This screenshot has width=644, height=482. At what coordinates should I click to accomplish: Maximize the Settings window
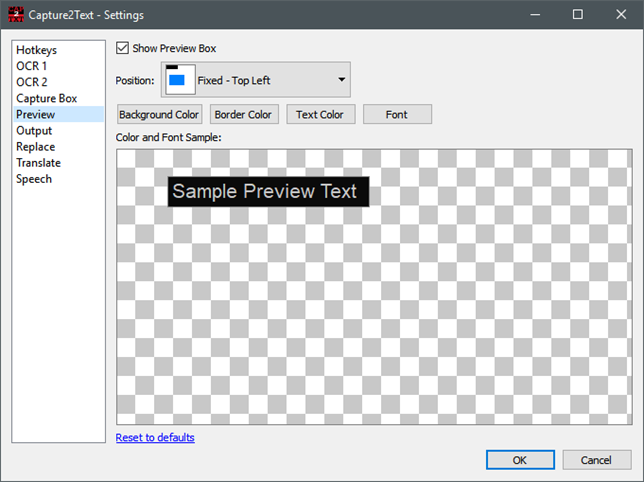578,15
